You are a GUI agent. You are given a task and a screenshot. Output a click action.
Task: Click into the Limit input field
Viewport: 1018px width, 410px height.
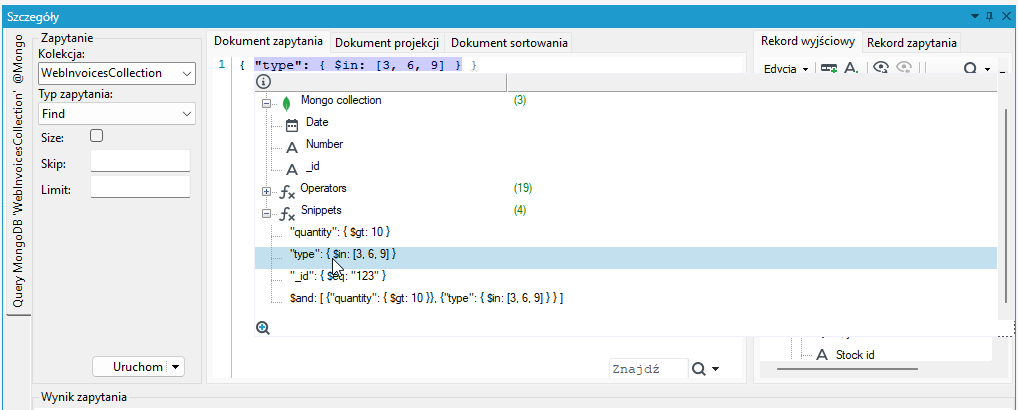(140, 187)
